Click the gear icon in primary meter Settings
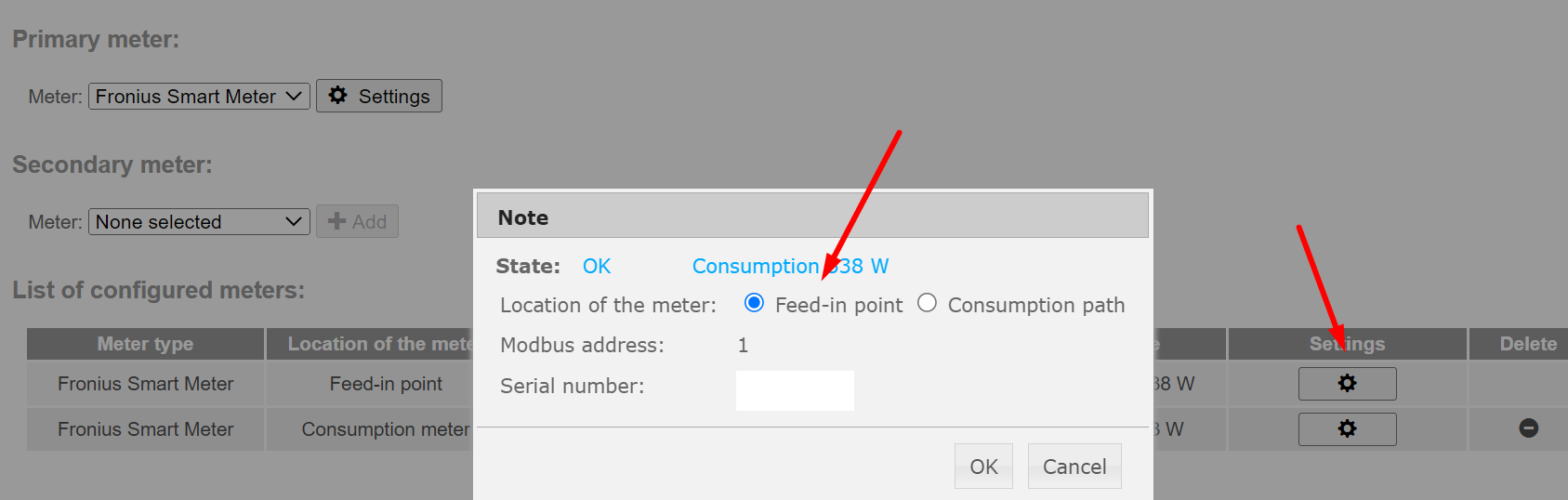The height and width of the screenshot is (500, 1568). tap(338, 96)
